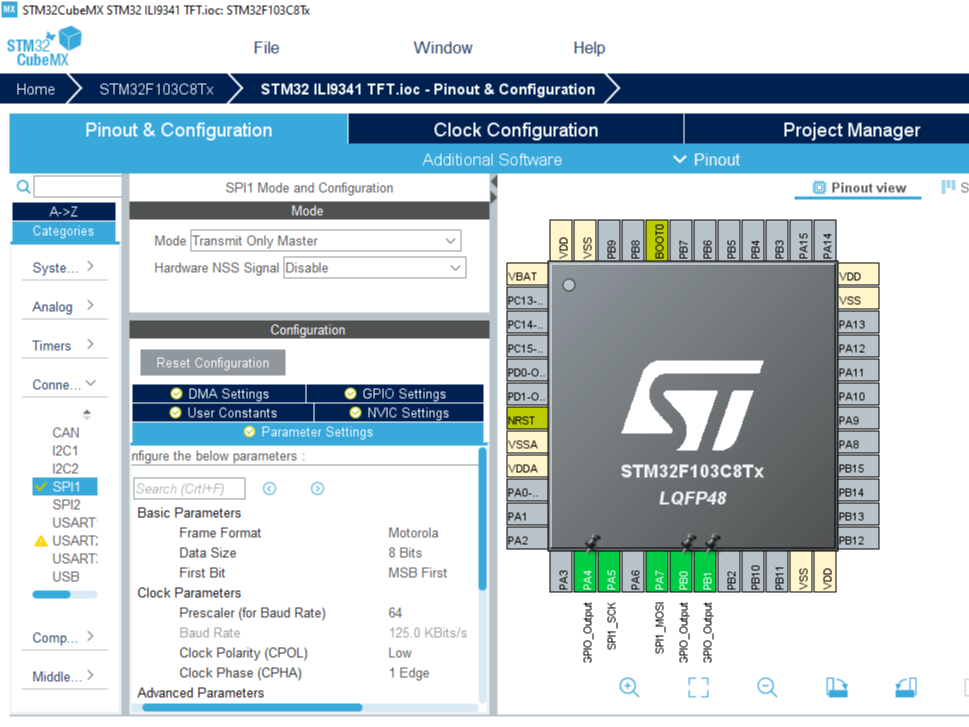Click the Search Ctrl+F input field
Screen dimensions: 969x727
coord(190,488)
